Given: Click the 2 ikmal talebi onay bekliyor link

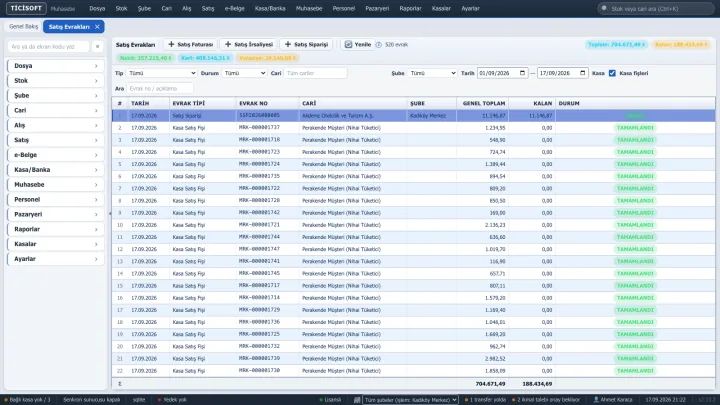Looking at the screenshot, I should point(546,400).
